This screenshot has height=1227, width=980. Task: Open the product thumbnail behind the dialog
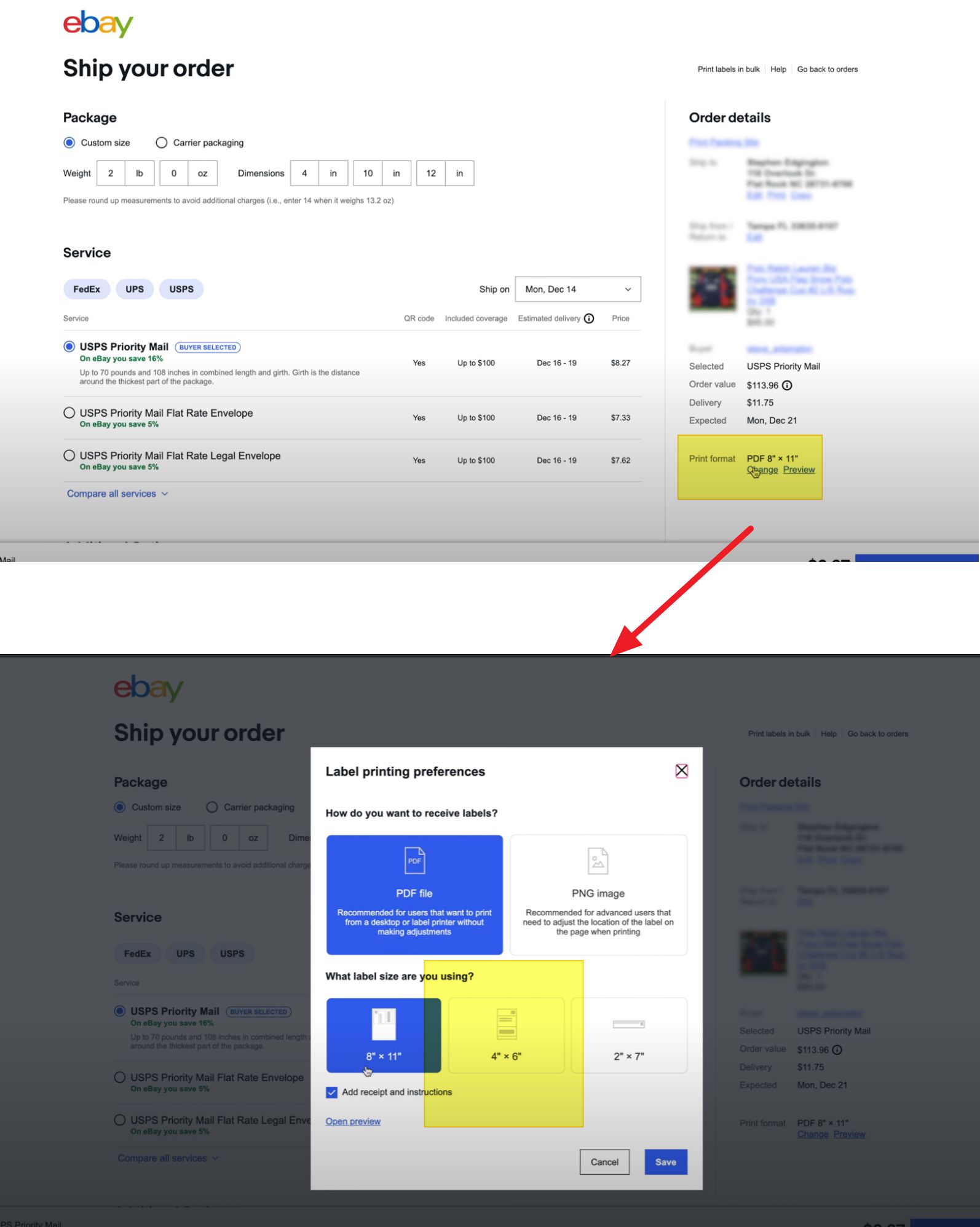763,953
